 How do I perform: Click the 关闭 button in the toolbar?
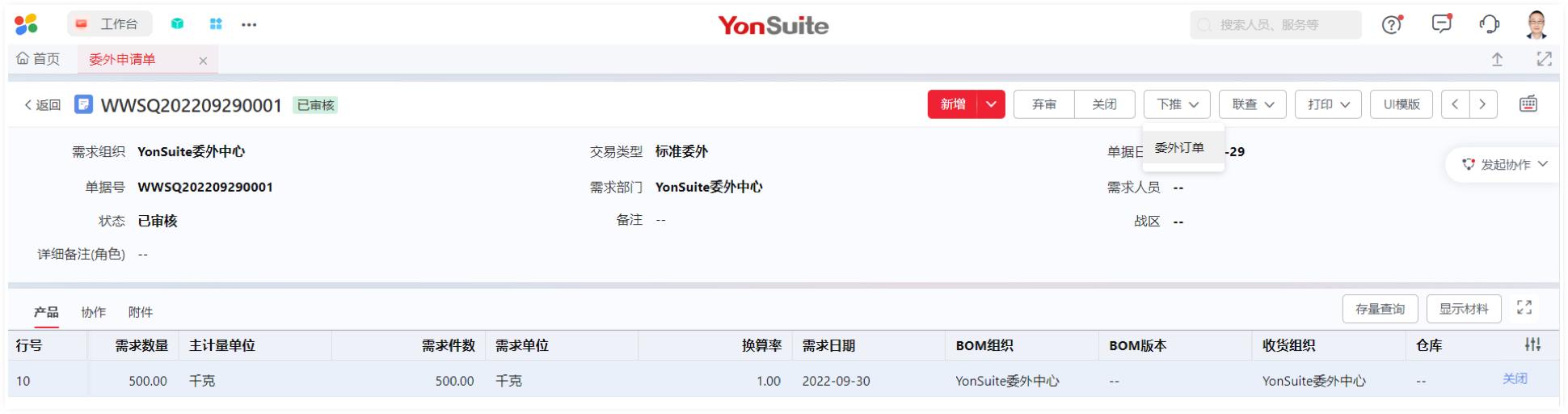[1104, 104]
